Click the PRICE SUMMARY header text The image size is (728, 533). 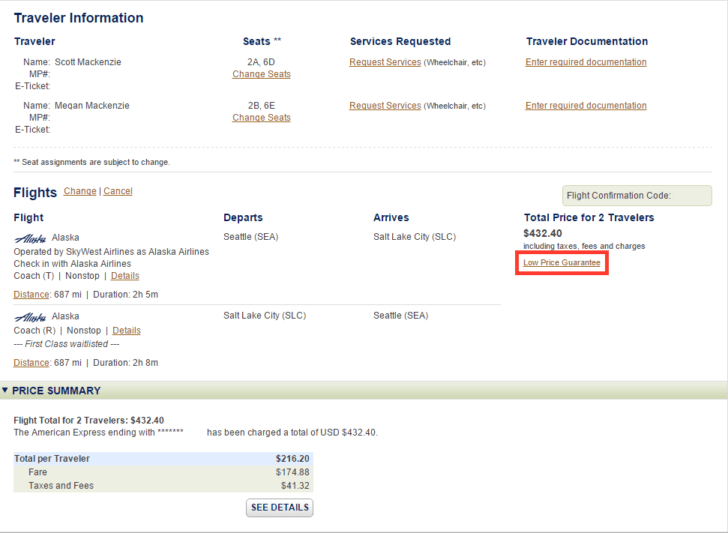pos(56,391)
